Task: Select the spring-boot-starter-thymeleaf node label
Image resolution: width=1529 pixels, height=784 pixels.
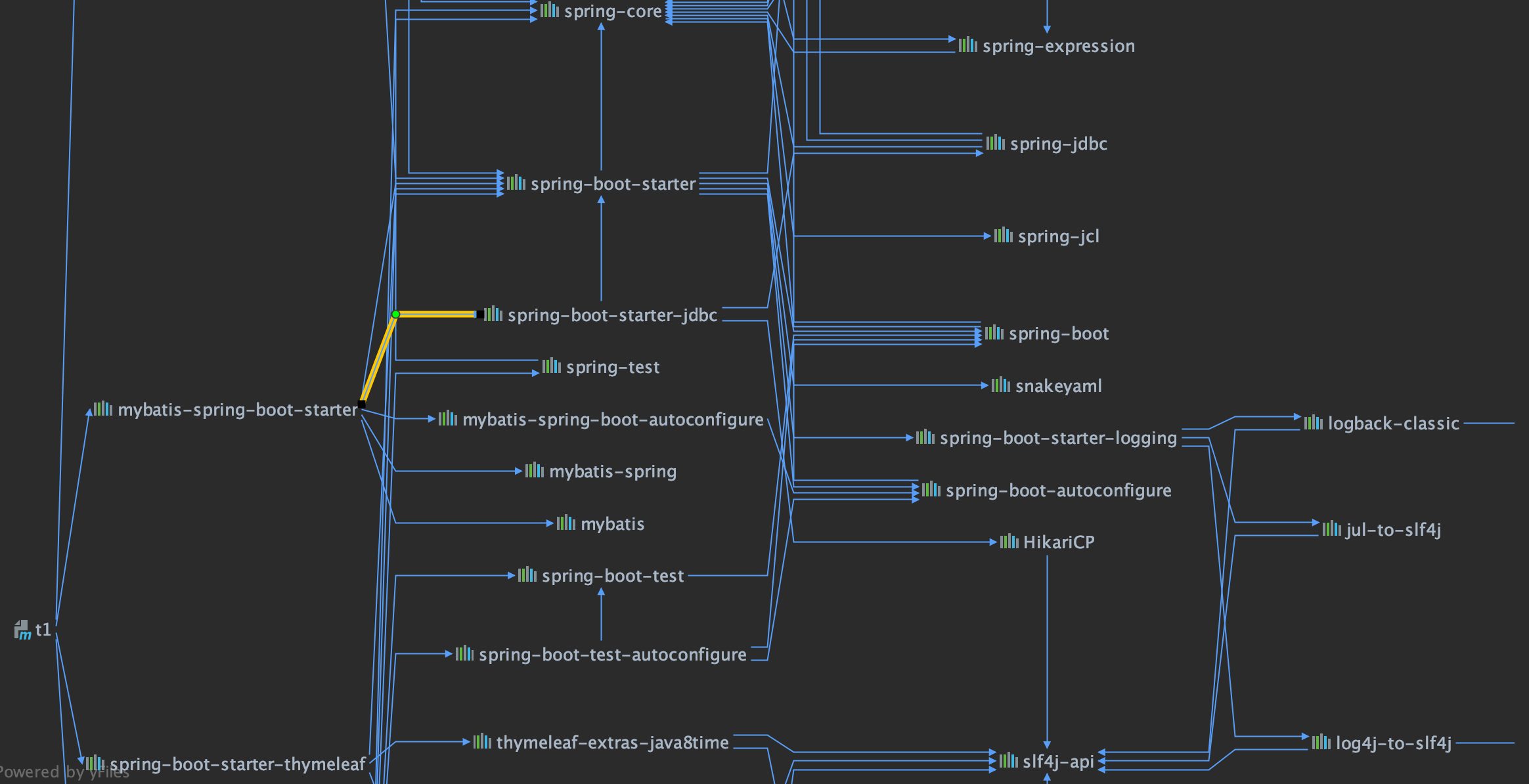Action: (237, 764)
